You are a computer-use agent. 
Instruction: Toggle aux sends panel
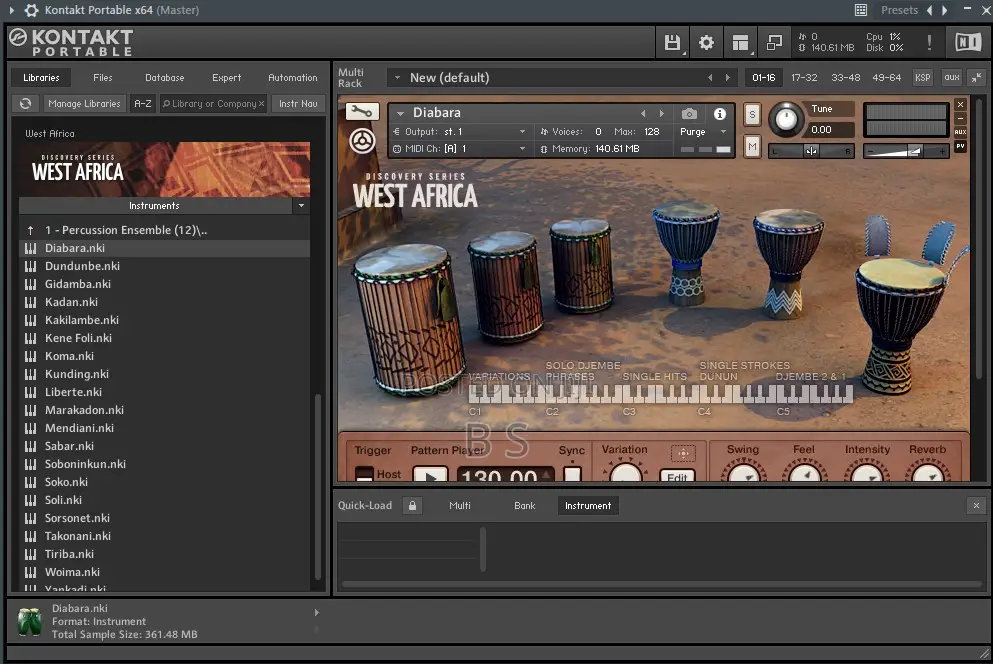(x=952, y=77)
